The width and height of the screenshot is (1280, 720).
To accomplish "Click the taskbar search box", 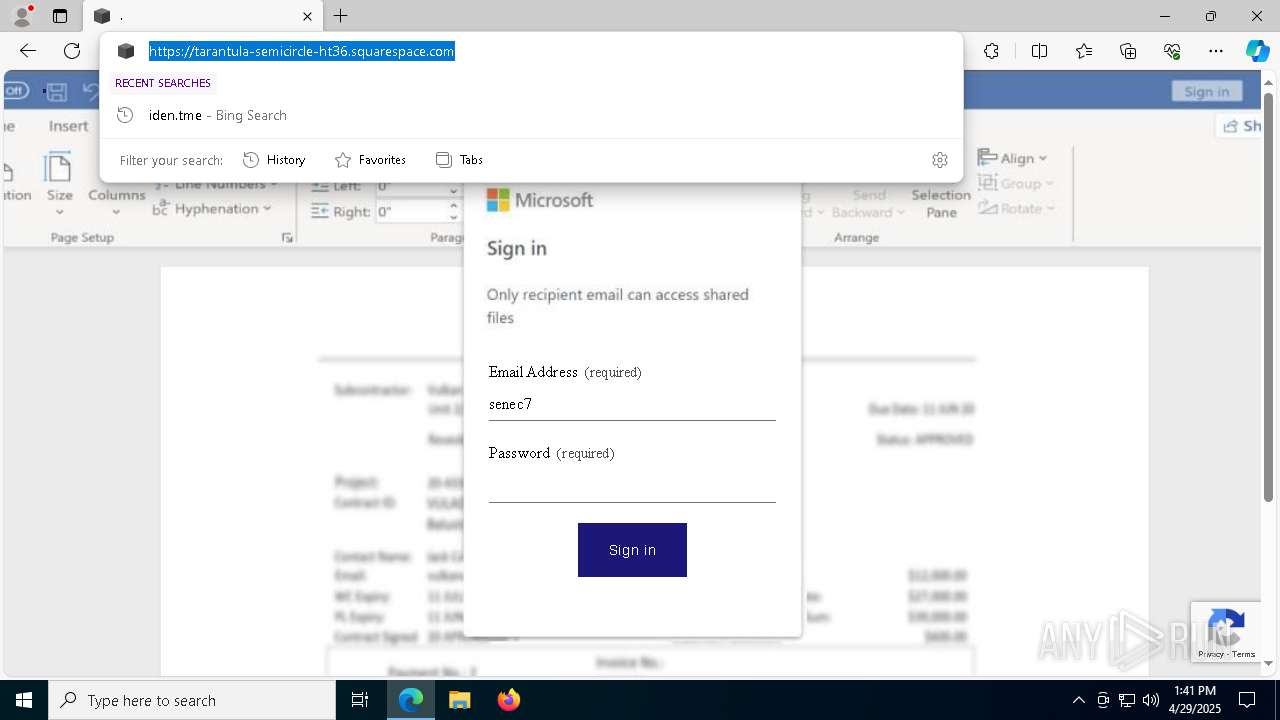I will pos(192,700).
